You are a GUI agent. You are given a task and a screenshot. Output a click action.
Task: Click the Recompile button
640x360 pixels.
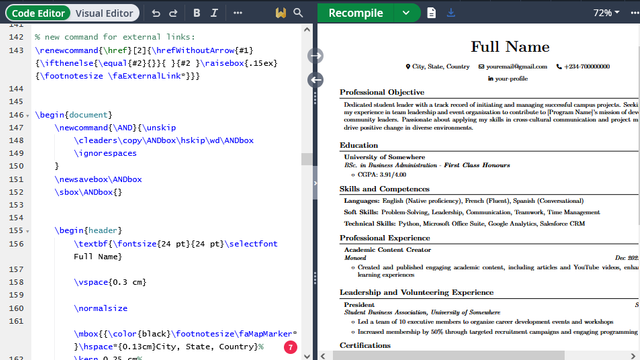(x=356, y=13)
